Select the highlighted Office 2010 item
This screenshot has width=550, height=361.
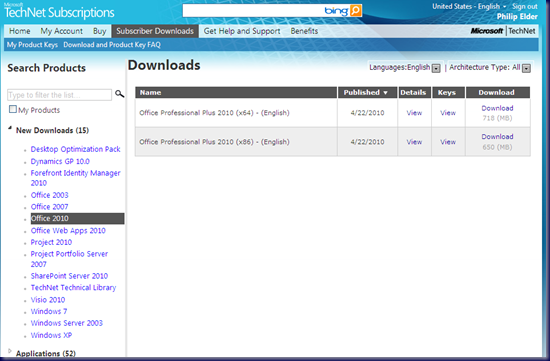point(78,218)
